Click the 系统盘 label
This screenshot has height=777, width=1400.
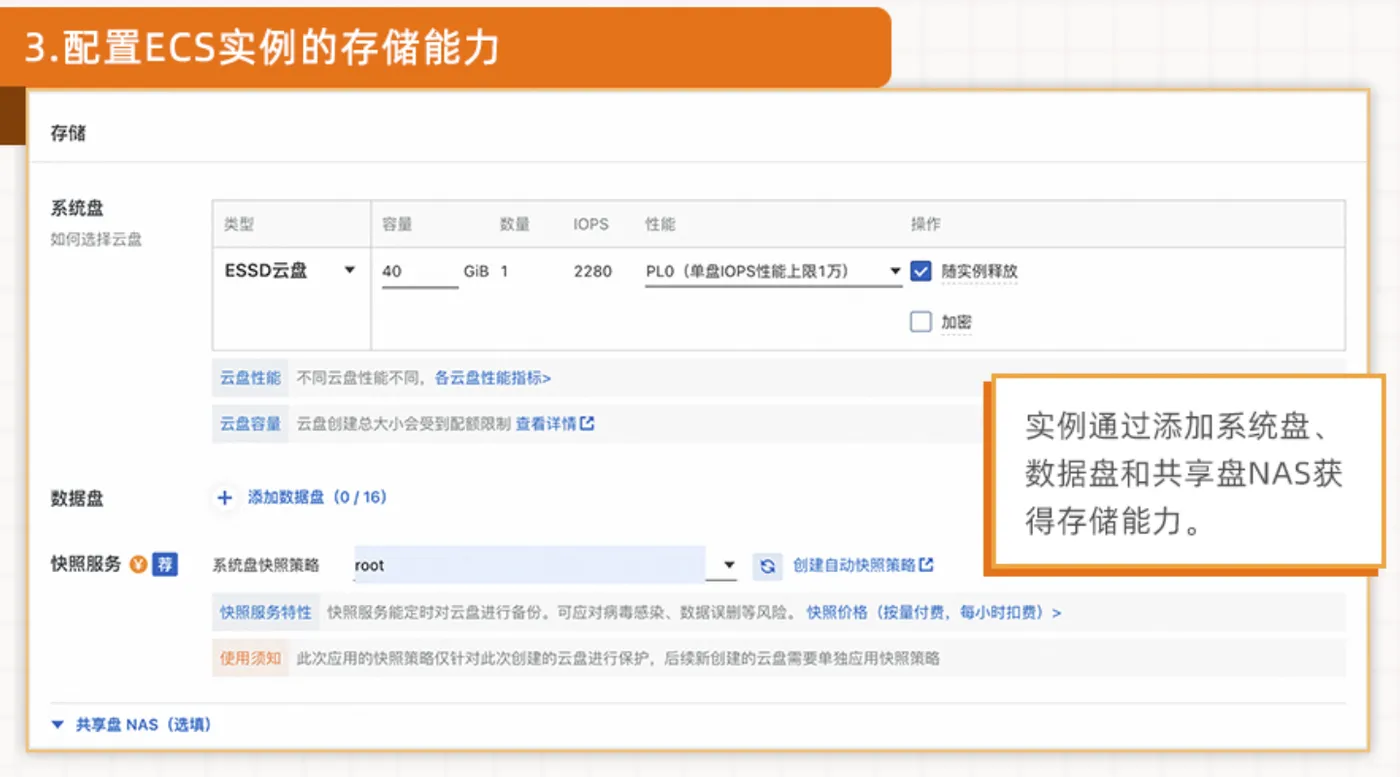(x=77, y=208)
